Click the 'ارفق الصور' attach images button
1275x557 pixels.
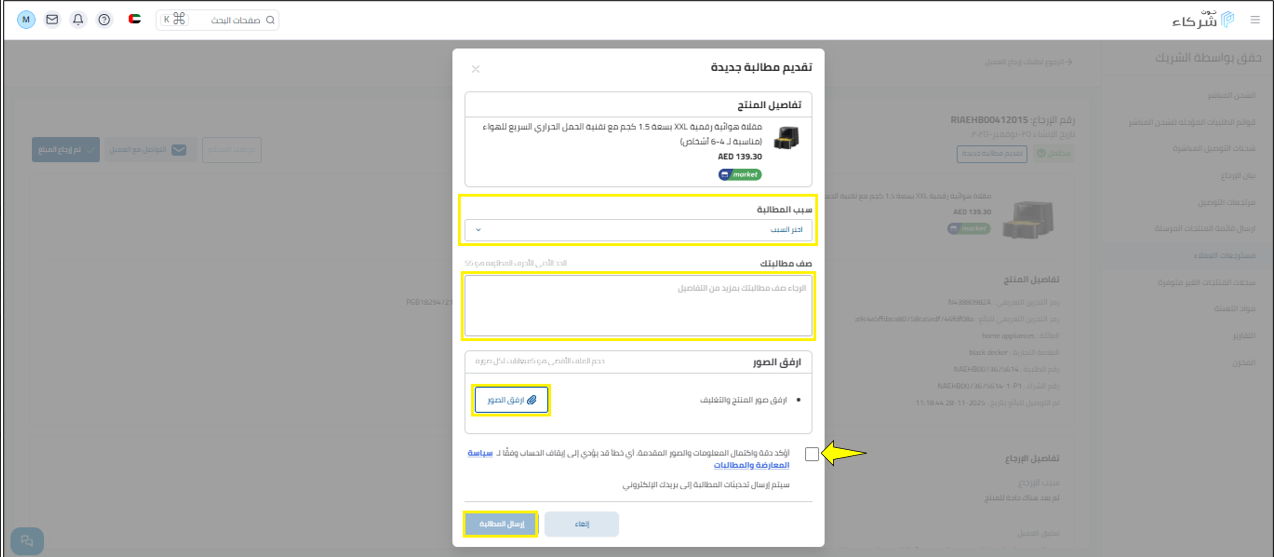point(511,400)
